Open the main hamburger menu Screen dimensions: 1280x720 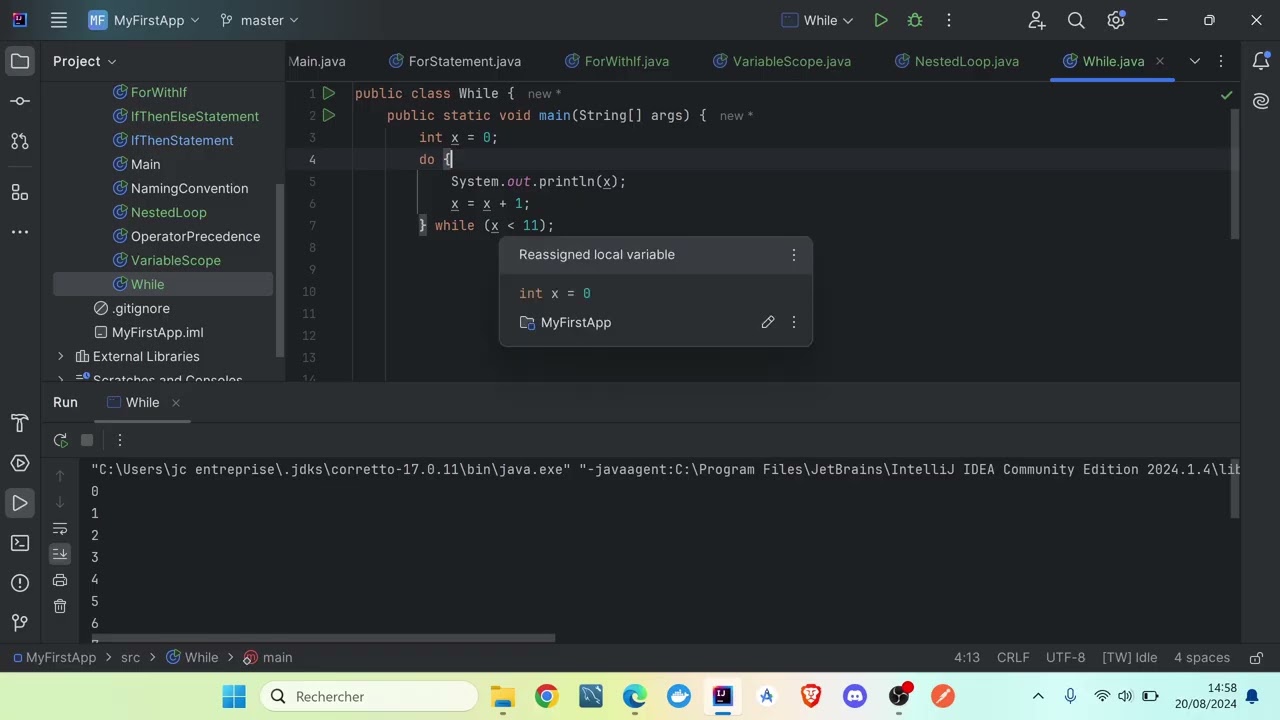[x=59, y=20]
